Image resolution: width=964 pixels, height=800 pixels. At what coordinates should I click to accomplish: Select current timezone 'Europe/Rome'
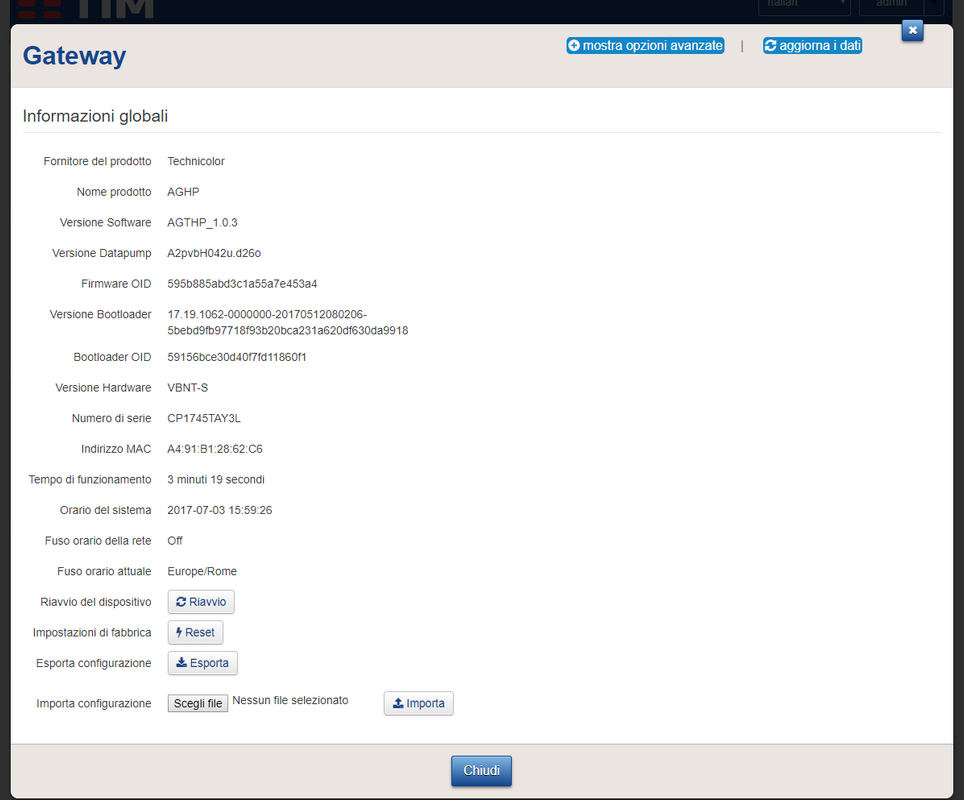click(x=202, y=572)
